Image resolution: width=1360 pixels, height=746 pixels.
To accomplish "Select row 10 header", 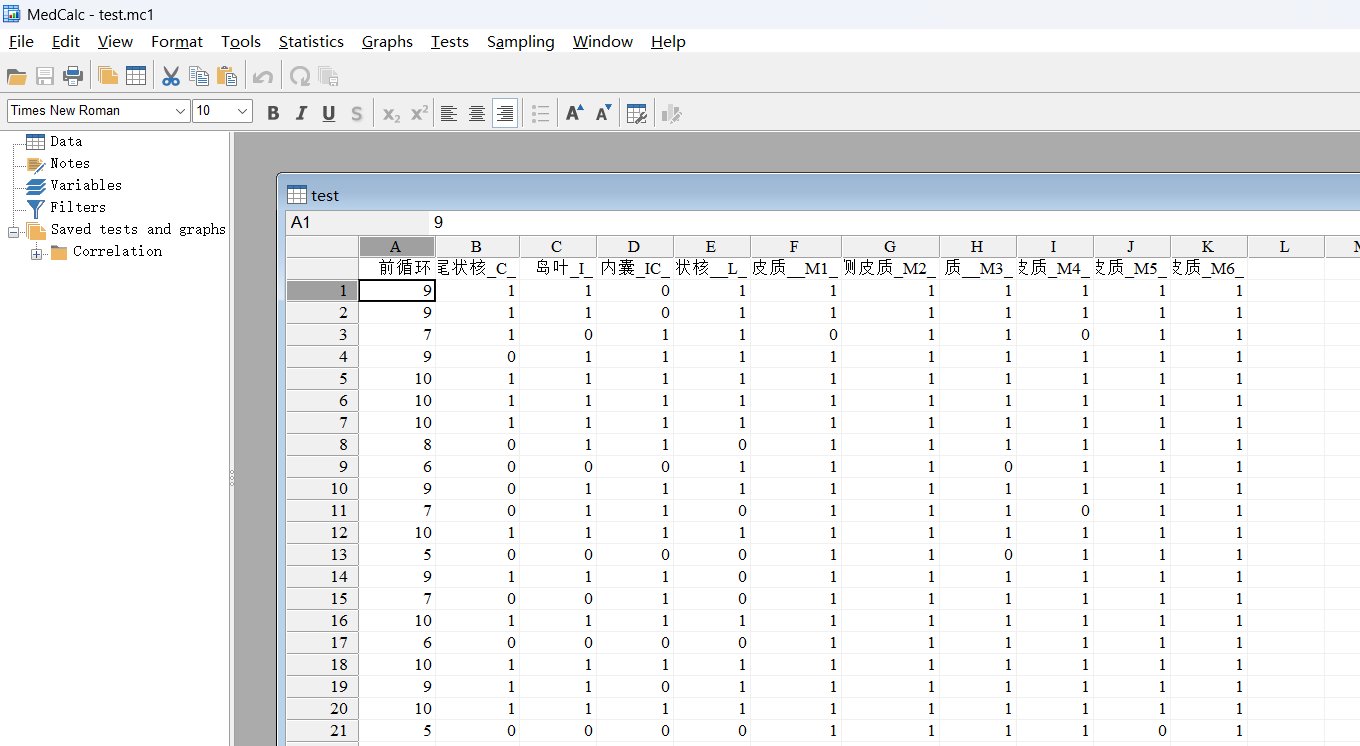I will (x=322, y=489).
